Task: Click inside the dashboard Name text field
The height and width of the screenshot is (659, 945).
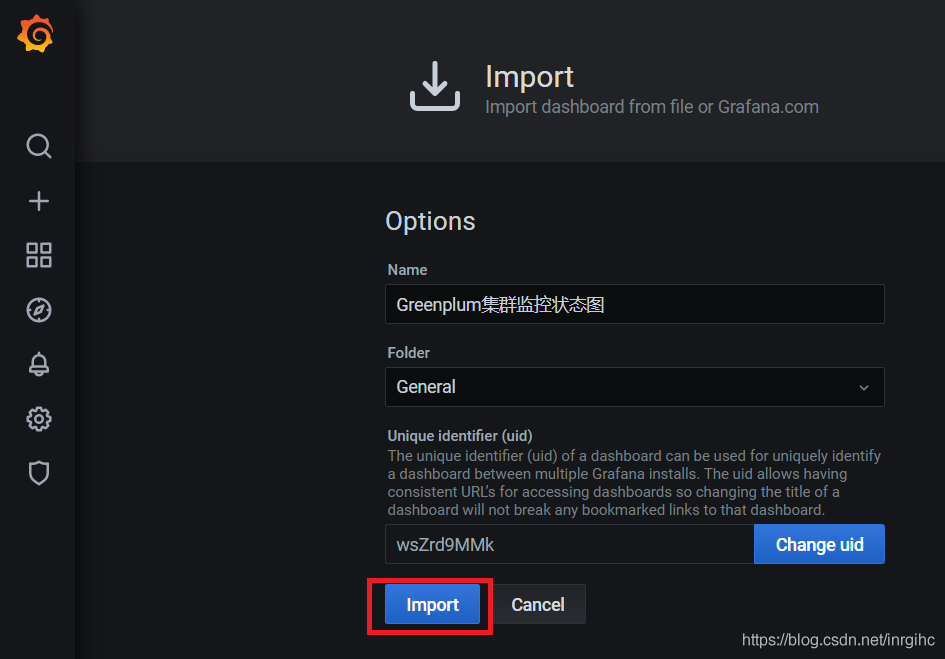Action: (x=634, y=304)
